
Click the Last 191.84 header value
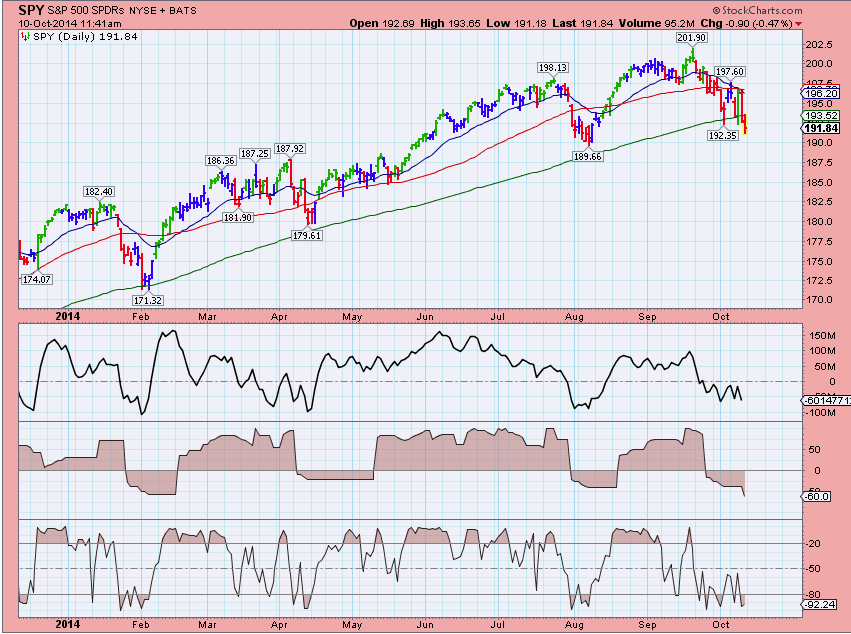[x=582, y=23]
